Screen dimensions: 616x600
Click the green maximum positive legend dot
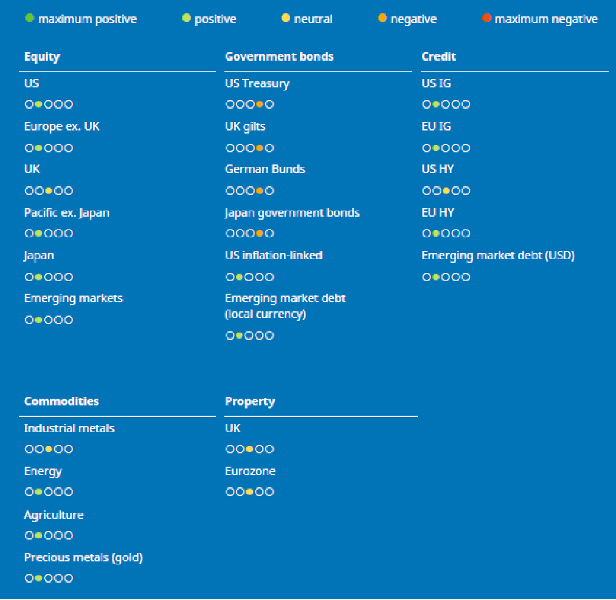(29, 19)
